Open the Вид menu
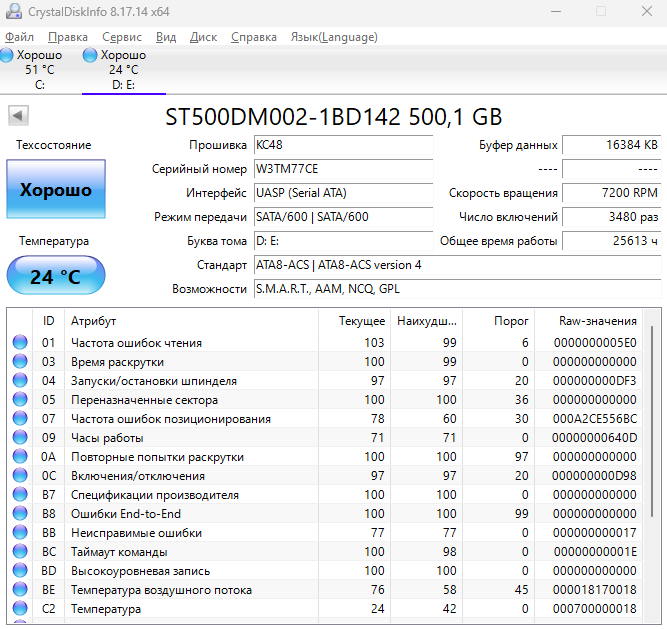Viewport: 667px width, 629px height. point(166,37)
